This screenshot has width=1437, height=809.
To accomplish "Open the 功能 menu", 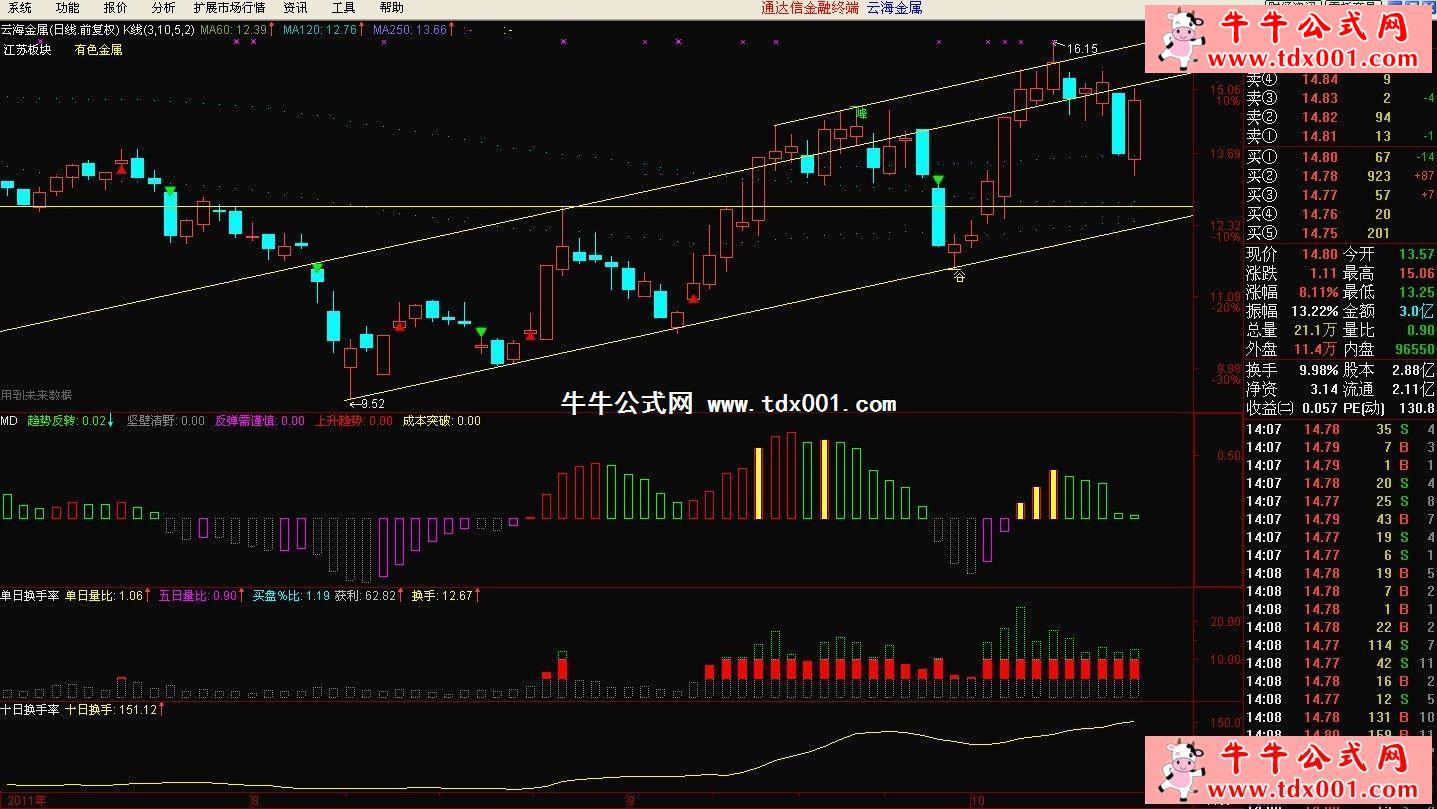I will [67, 8].
